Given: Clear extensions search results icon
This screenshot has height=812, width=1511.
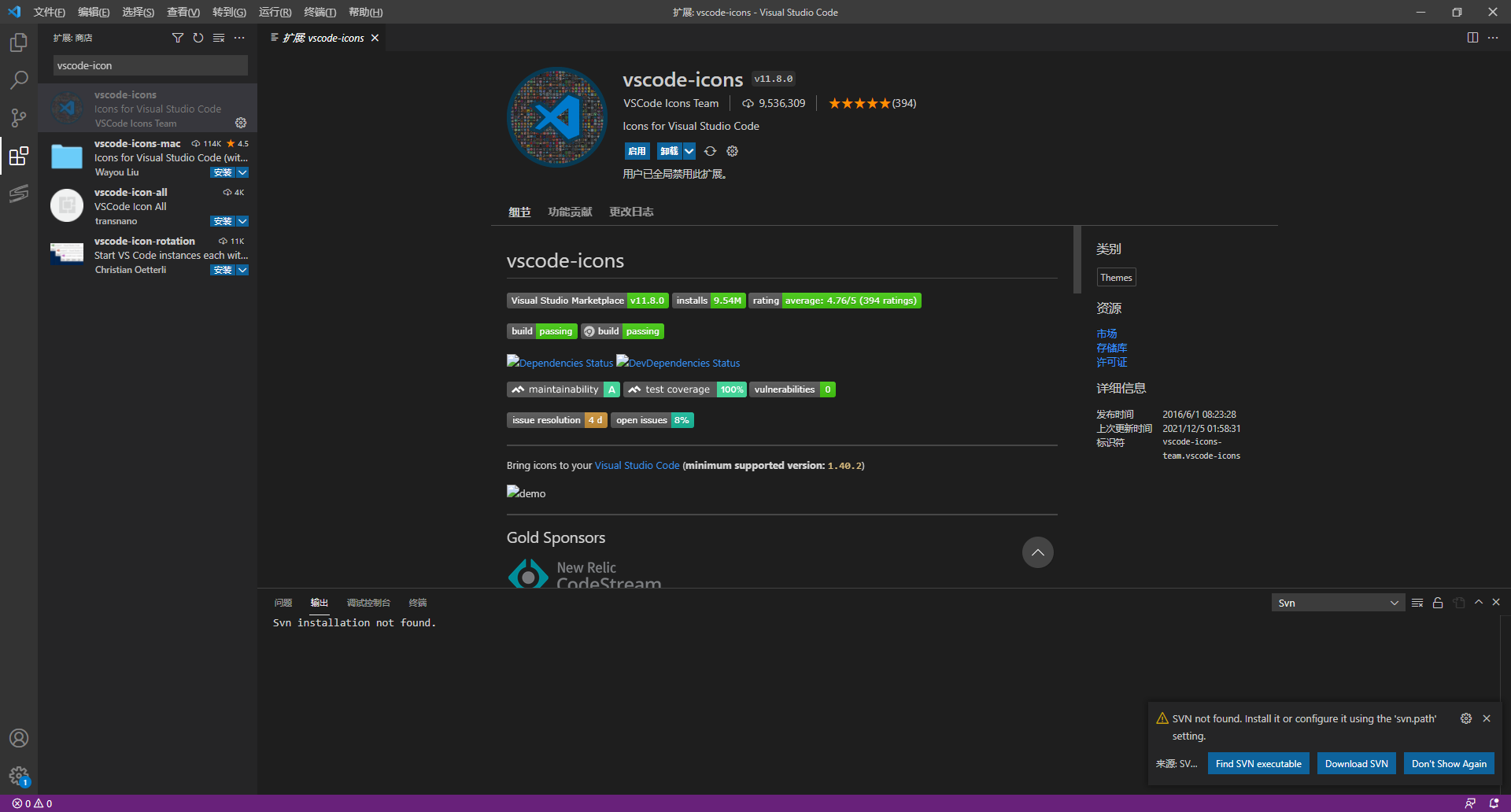Looking at the screenshot, I should coord(219,38).
